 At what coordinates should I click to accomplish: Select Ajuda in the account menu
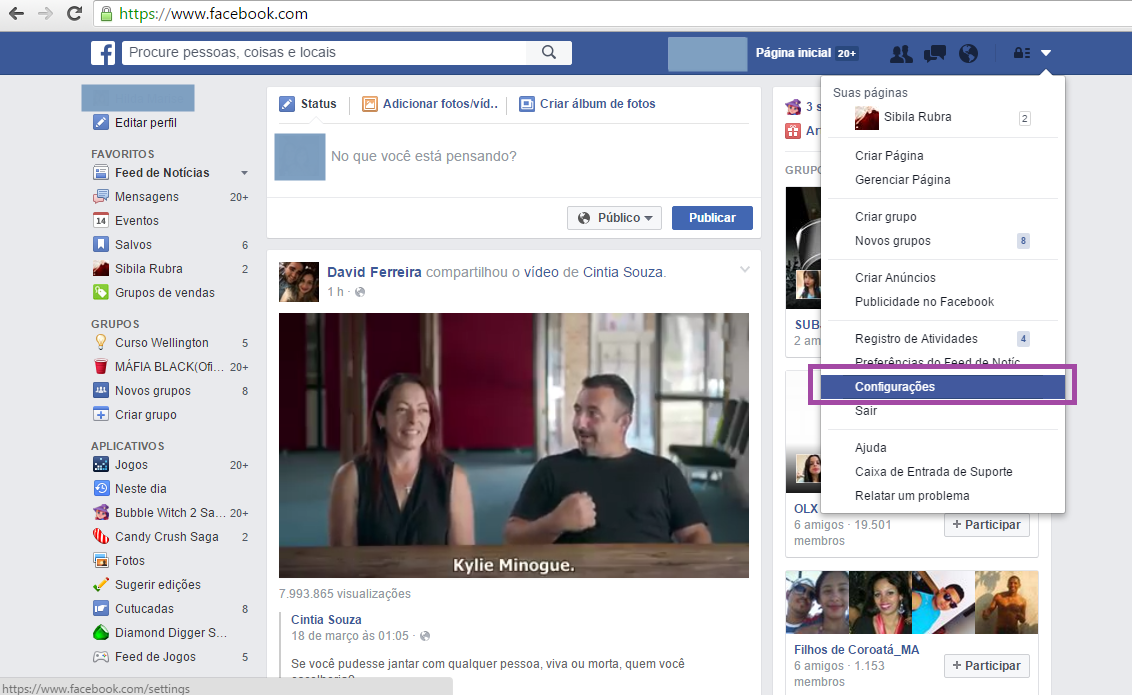coord(870,447)
